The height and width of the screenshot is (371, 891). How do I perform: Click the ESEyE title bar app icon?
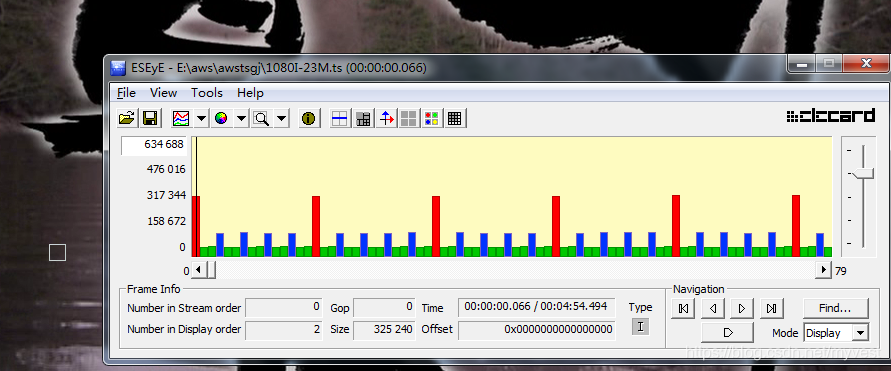point(118,68)
